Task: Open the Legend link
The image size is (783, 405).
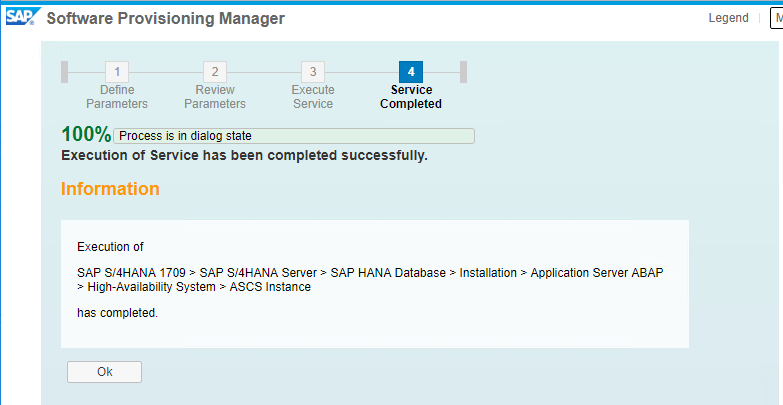Action: point(729,18)
